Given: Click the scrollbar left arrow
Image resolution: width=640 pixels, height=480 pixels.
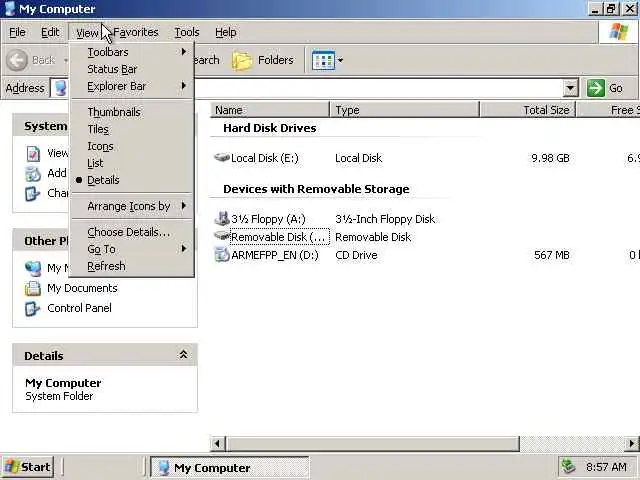Looking at the screenshot, I should [x=218, y=443].
